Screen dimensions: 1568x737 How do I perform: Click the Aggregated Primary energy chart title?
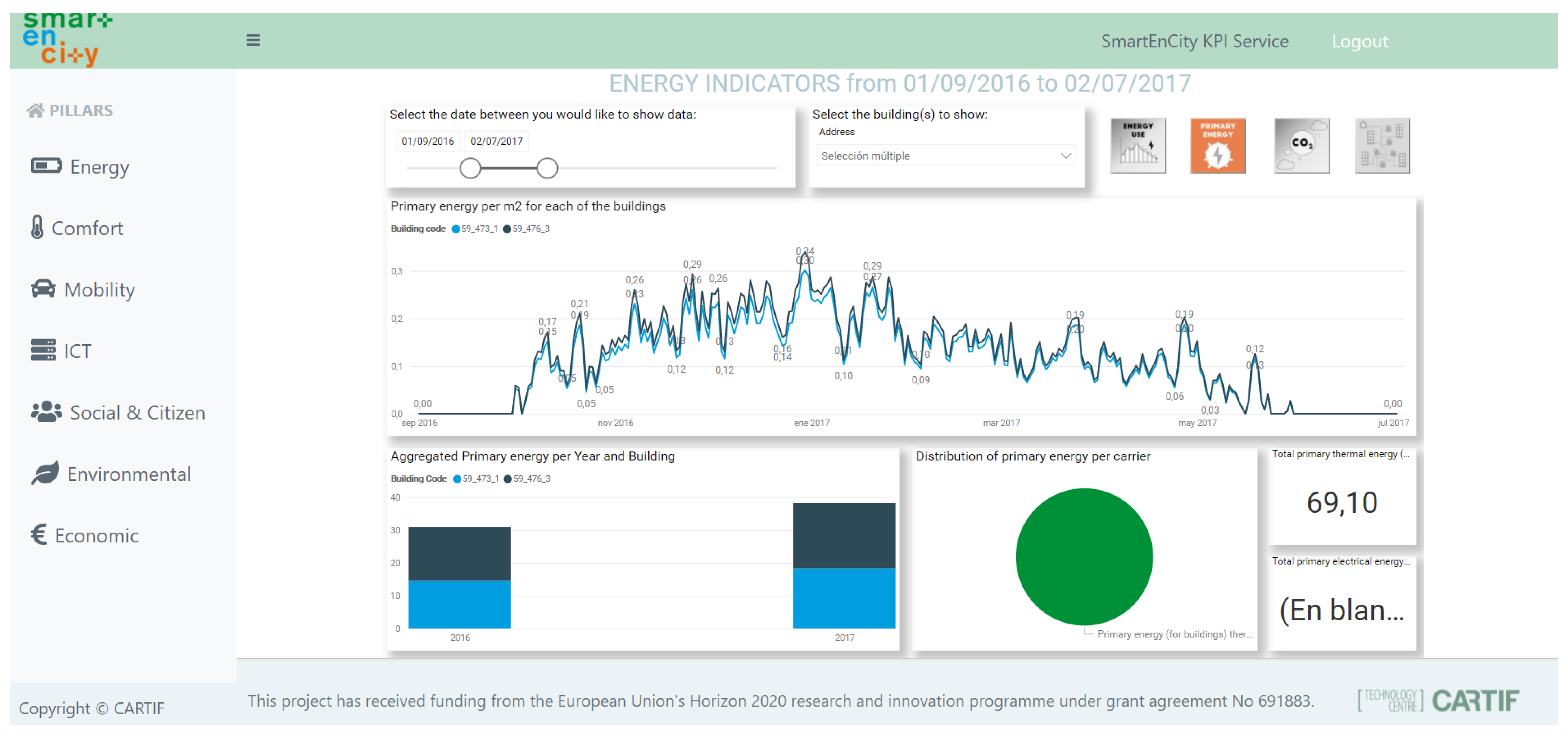coord(533,456)
